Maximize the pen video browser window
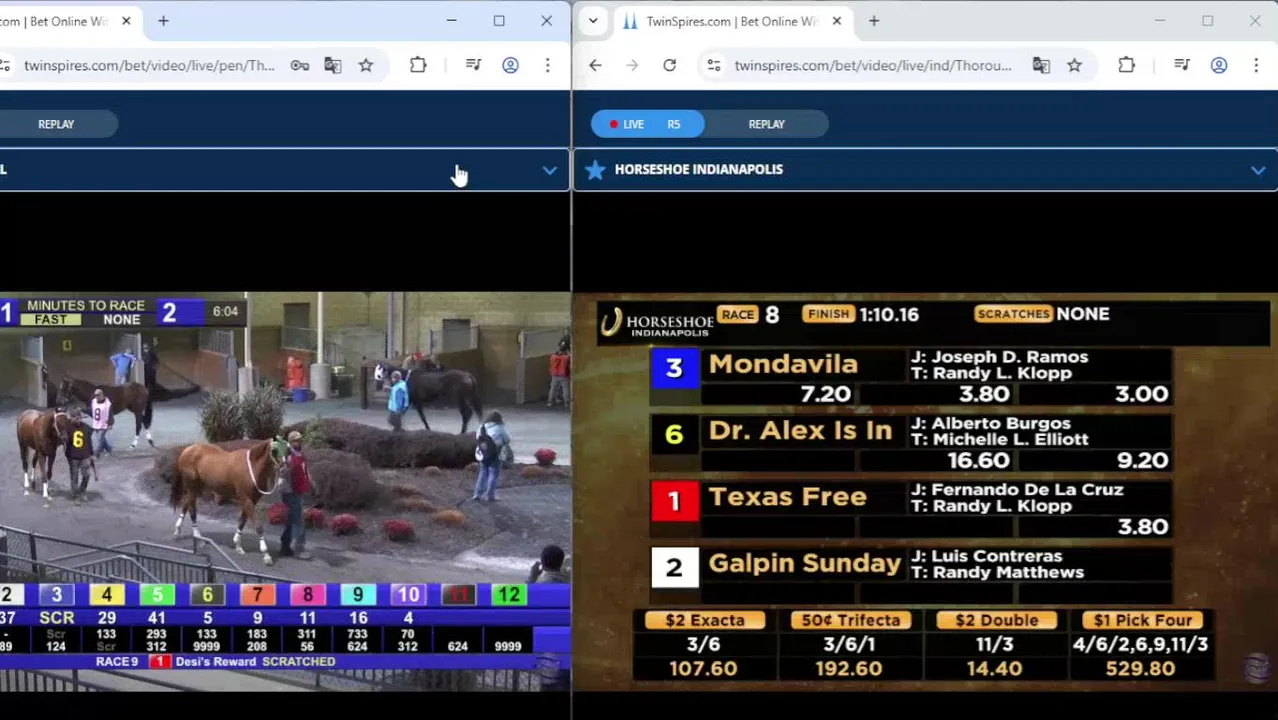 [499, 21]
